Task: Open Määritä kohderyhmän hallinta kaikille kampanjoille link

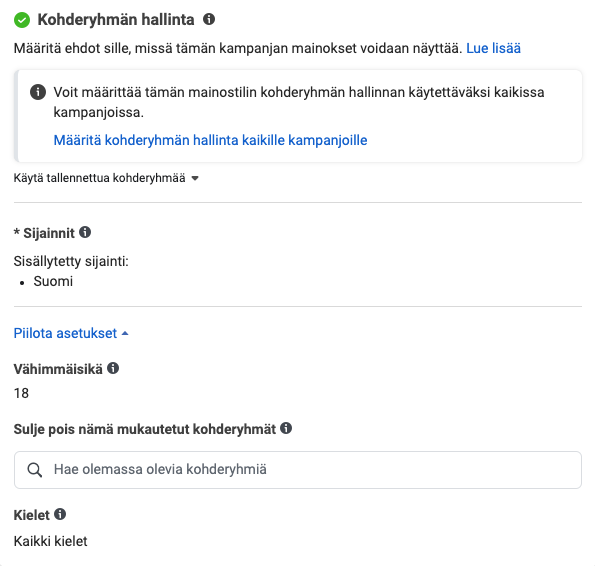Action: pyautogui.click(x=210, y=140)
